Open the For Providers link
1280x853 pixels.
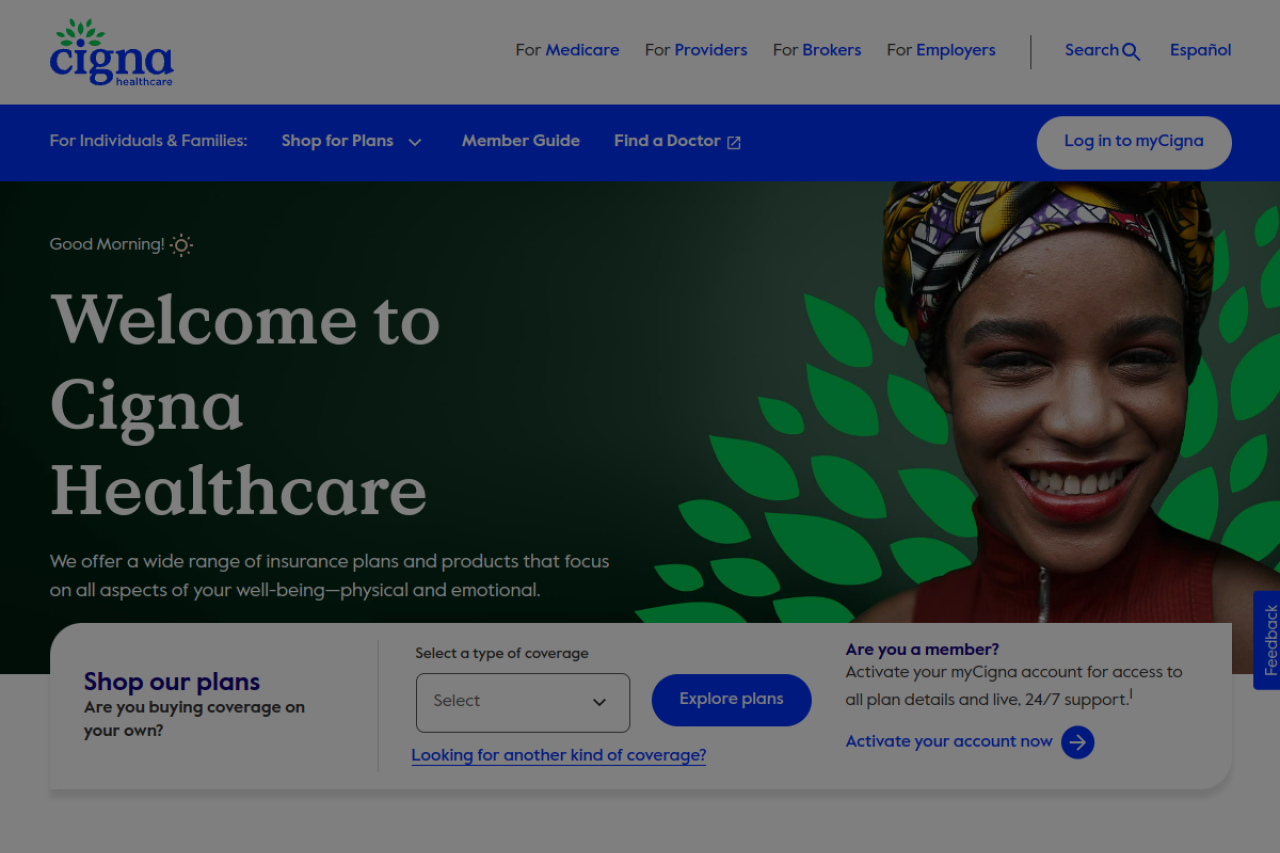[x=696, y=50]
